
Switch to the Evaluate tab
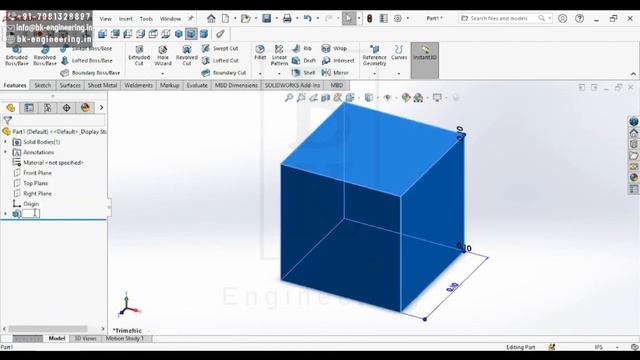197,85
